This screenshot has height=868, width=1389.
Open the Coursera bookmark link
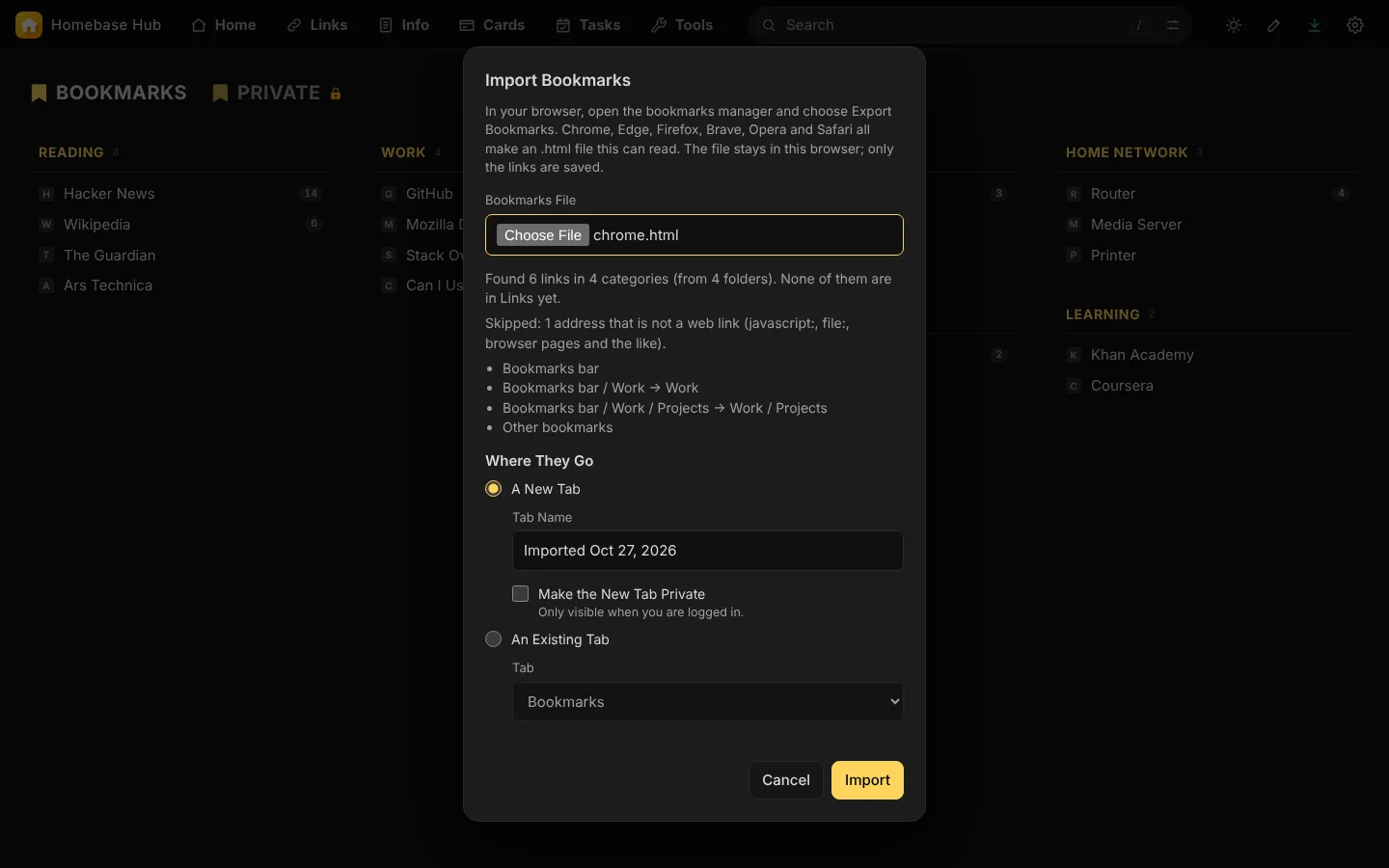click(1122, 386)
